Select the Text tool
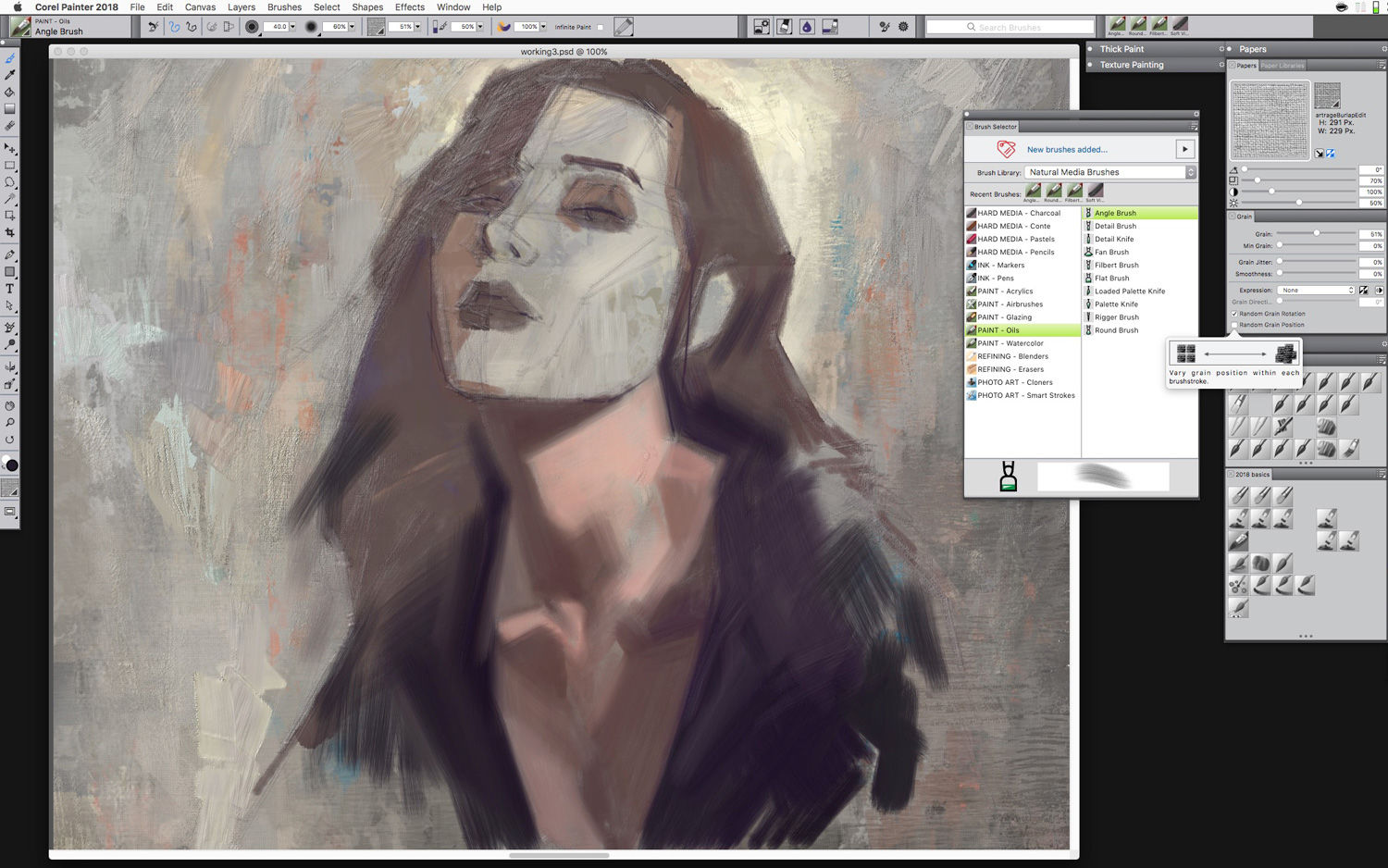The height and width of the screenshot is (868, 1388). tap(10, 289)
